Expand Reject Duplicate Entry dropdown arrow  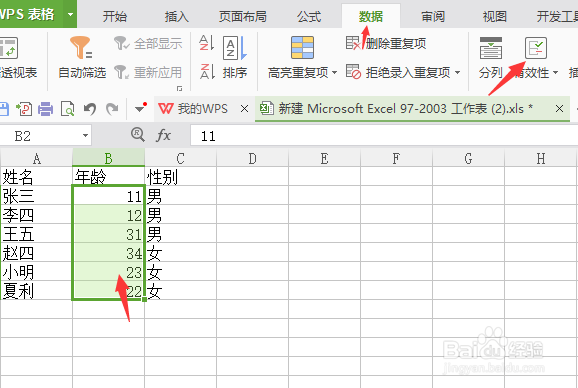[x=457, y=73]
